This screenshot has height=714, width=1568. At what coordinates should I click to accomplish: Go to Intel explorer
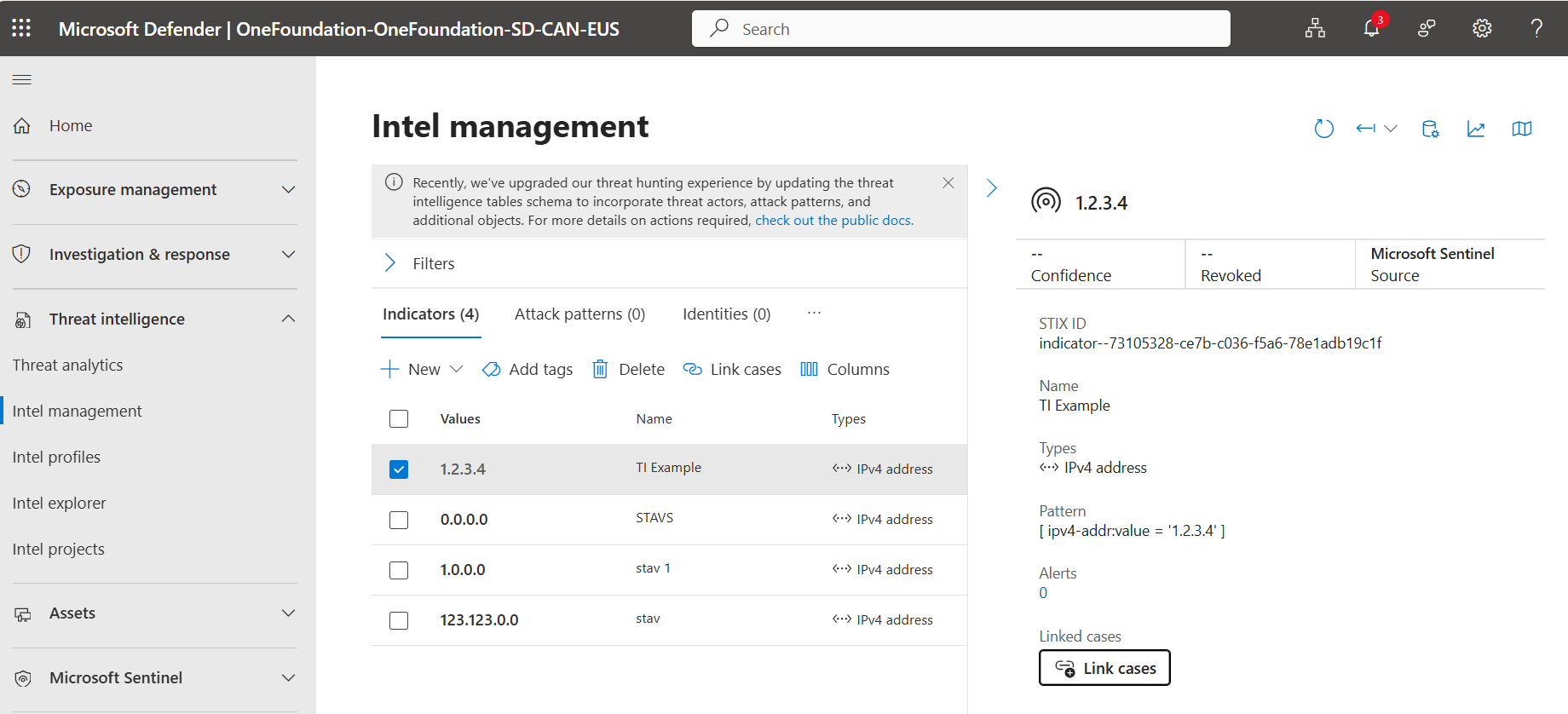[x=59, y=503]
